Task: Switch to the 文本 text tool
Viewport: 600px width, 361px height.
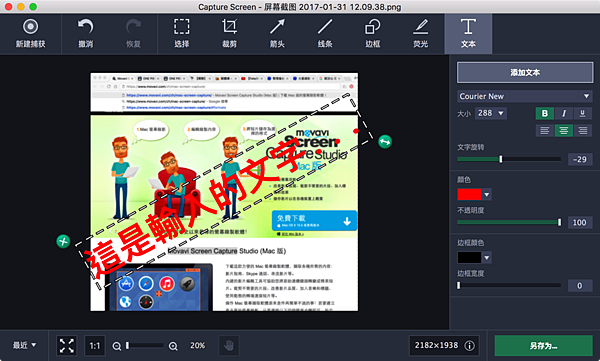Action: (468, 34)
